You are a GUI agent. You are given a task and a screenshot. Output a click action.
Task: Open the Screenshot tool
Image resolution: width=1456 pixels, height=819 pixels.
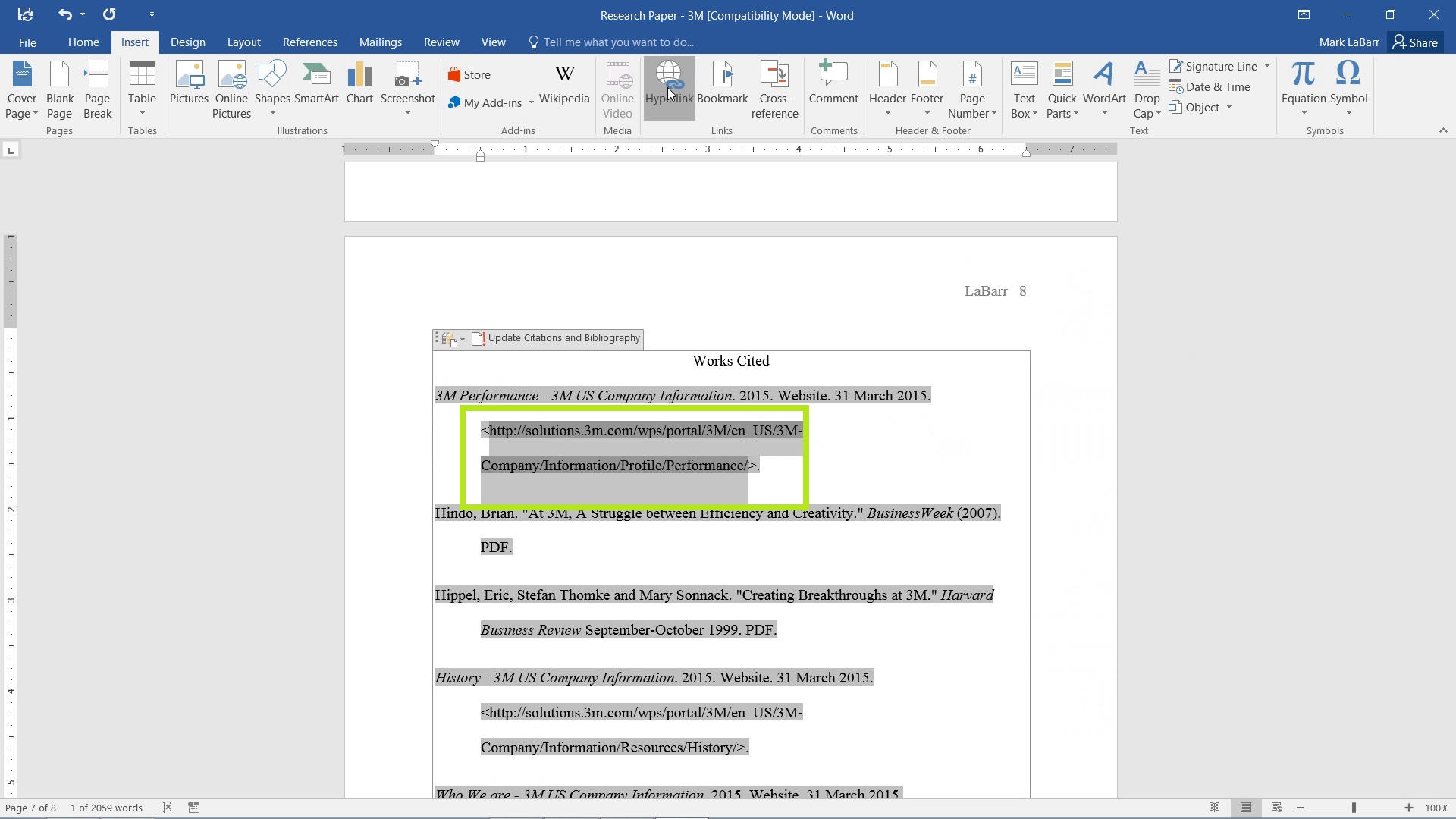[x=408, y=89]
